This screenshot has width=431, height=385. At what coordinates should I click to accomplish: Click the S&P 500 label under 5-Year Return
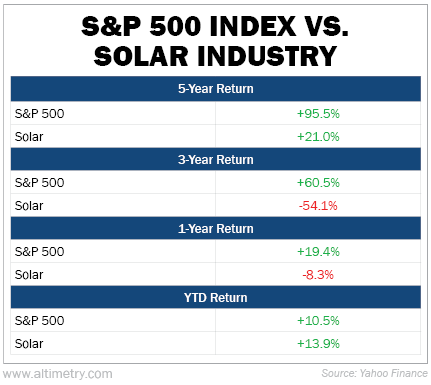[39, 114]
